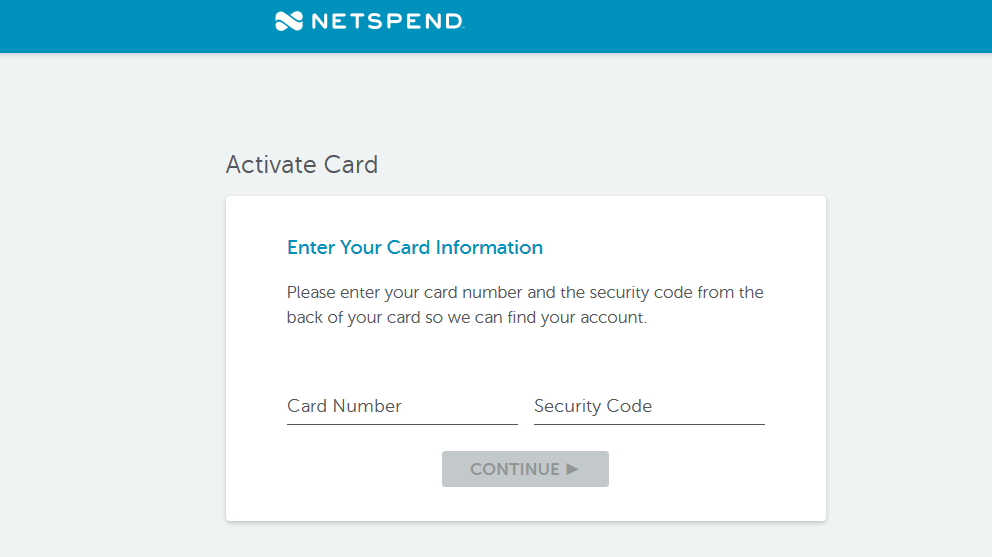The image size is (992, 557).
Task: Click the CONTINUE text label
Action: (515, 469)
